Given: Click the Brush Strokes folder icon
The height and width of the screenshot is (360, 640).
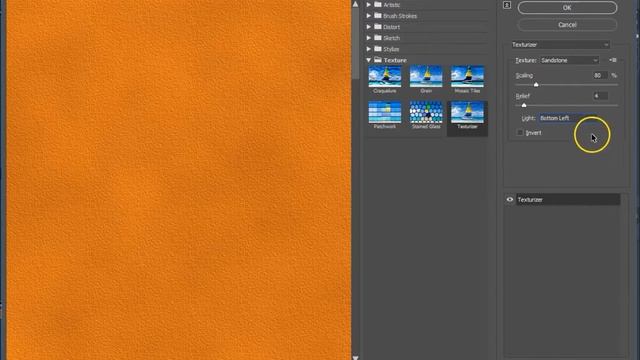Looking at the screenshot, I should pyautogui.click(x=378, y=16).
